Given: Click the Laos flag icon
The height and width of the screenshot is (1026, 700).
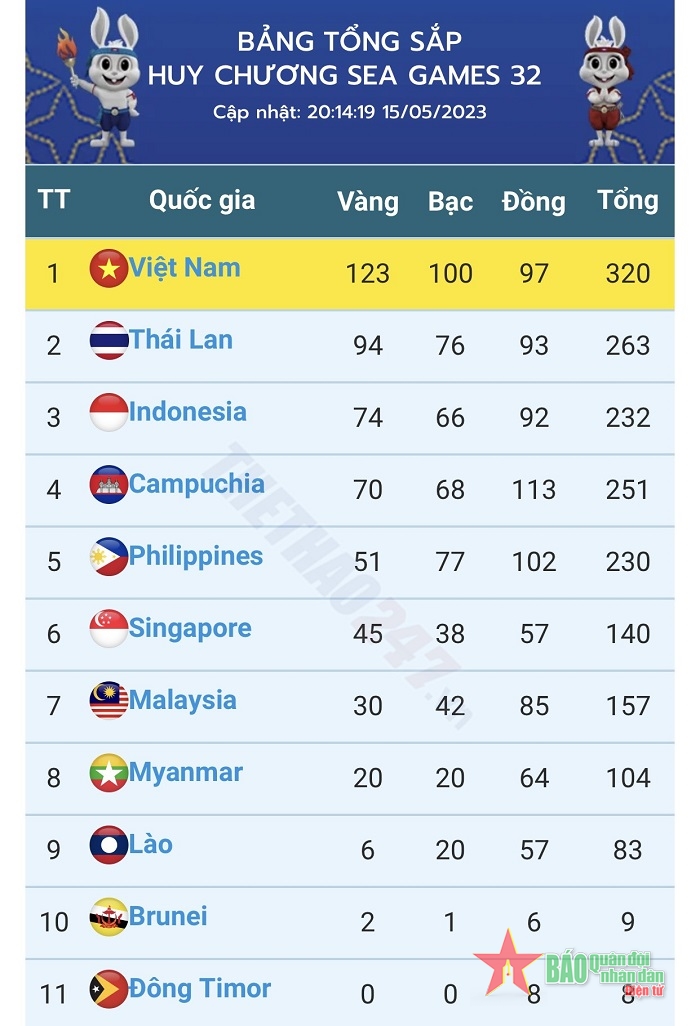Looking at the screenshot, I should [x=108, y=845].
